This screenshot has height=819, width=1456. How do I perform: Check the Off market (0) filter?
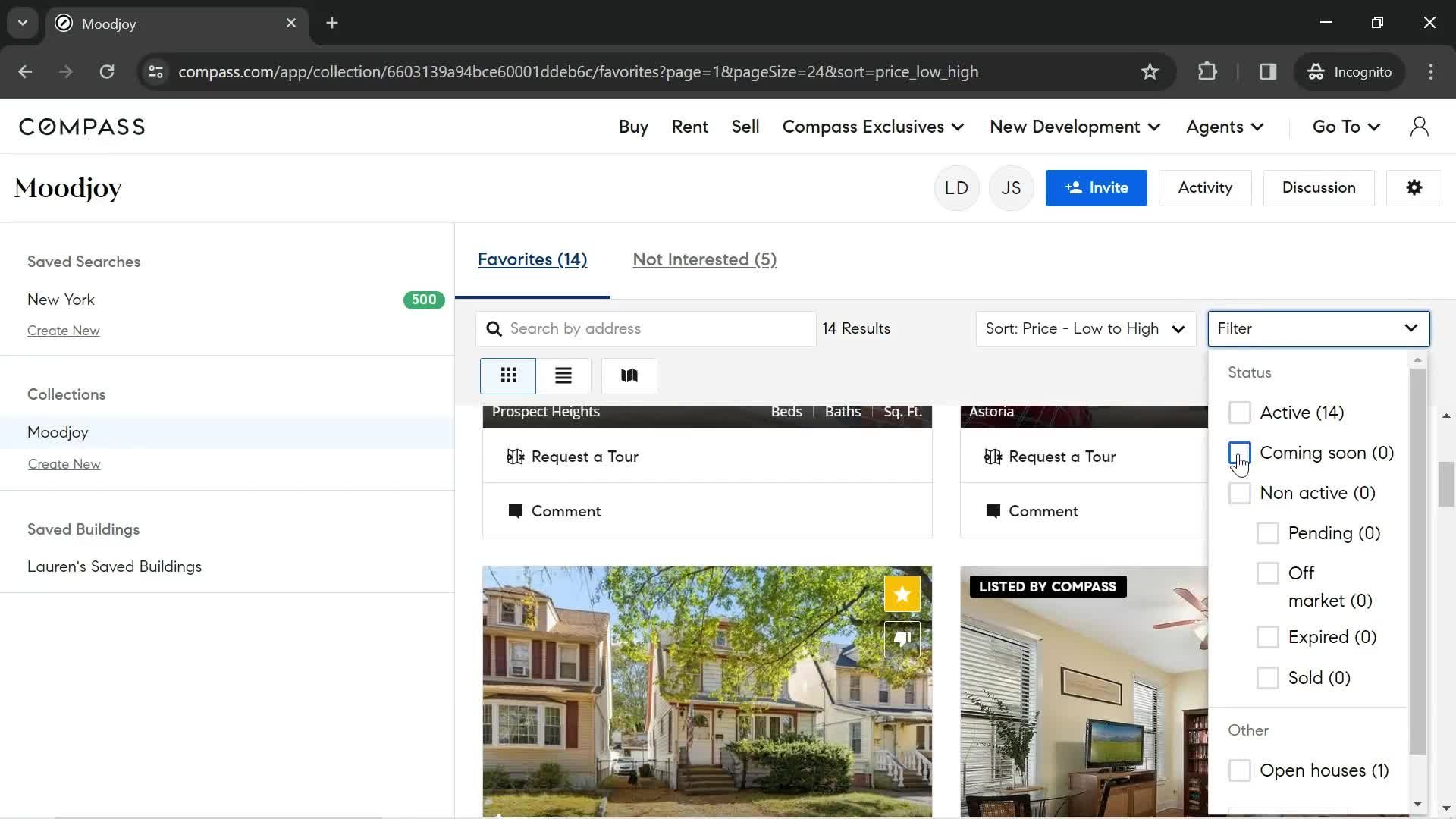click(1267, 573)
